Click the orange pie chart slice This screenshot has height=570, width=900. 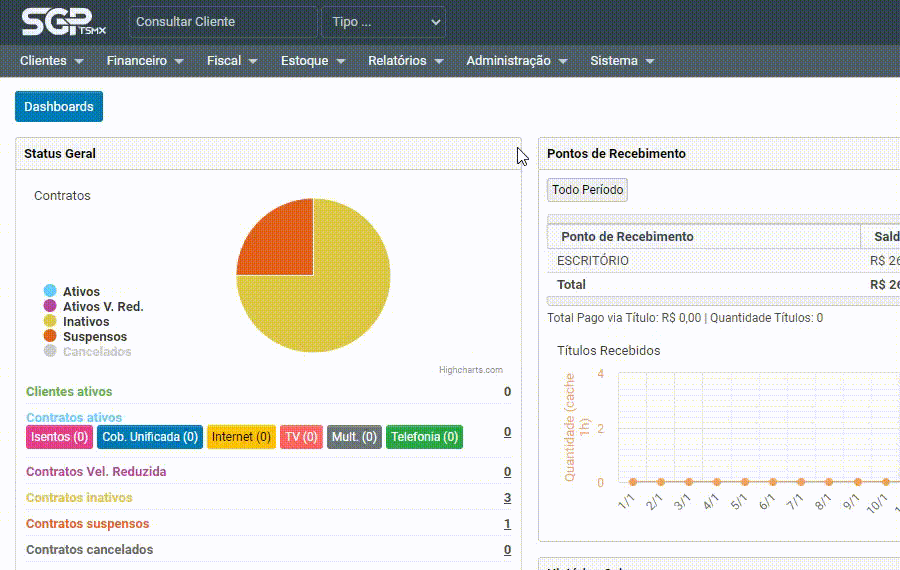point(282,242)
